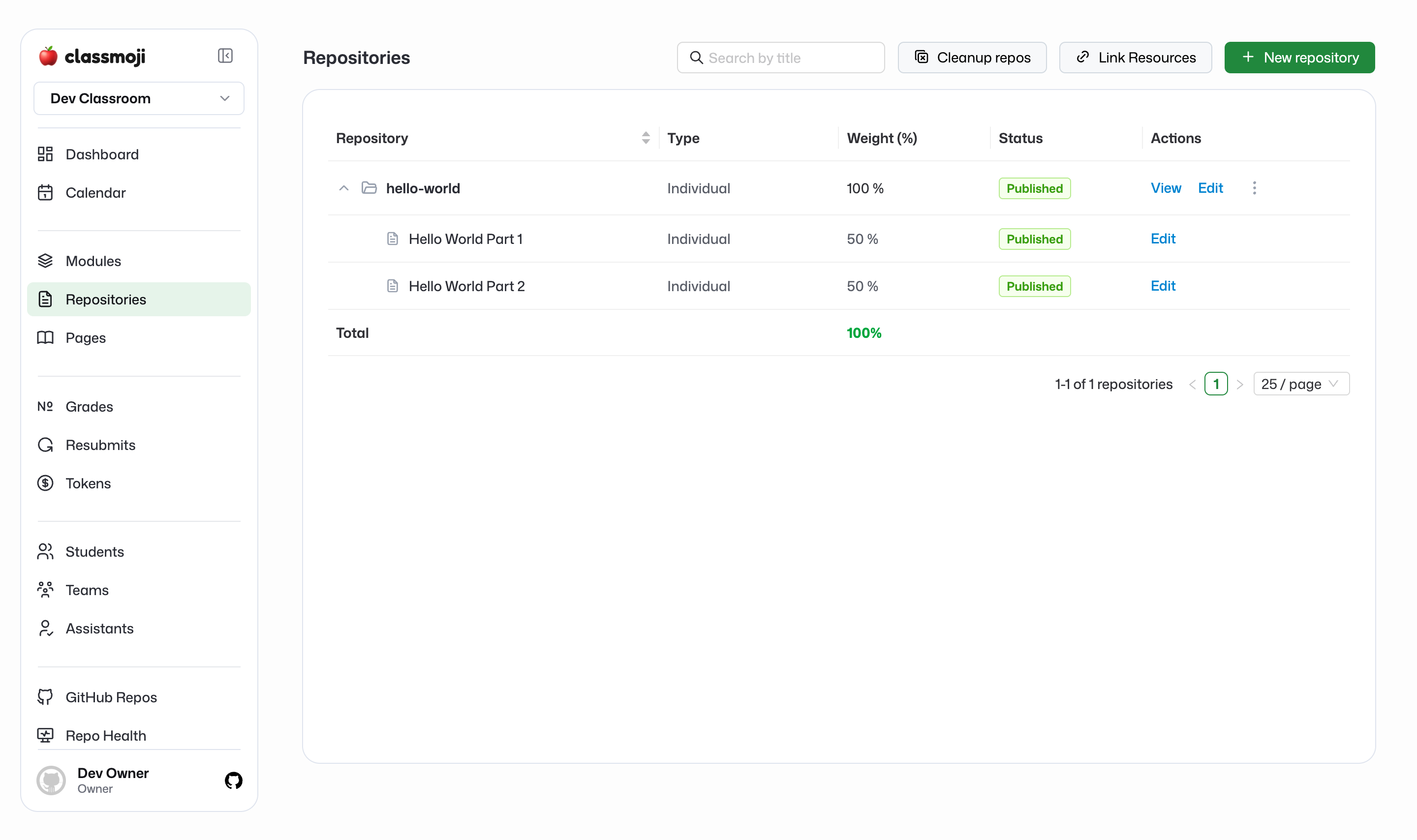Open the Dev Classroom selector
Viewport: 1417px width, 840px height.
tap(139, 98)
